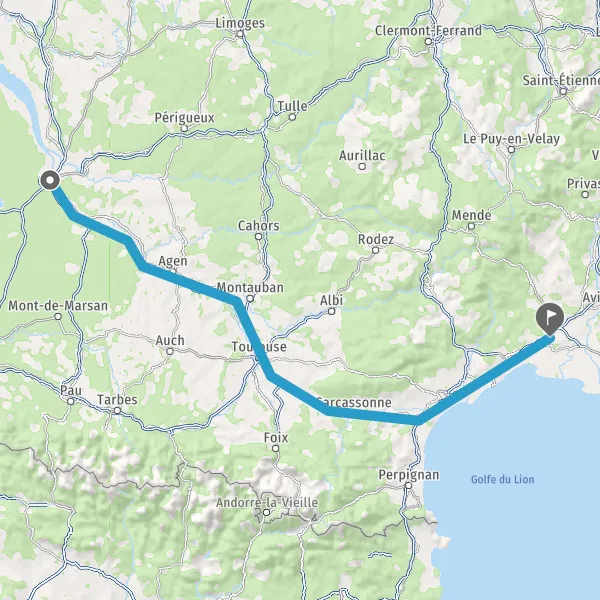Click the Tarbes city label
Image resolution: width=600 pixels, height=600 pixels.
(117, 399)
